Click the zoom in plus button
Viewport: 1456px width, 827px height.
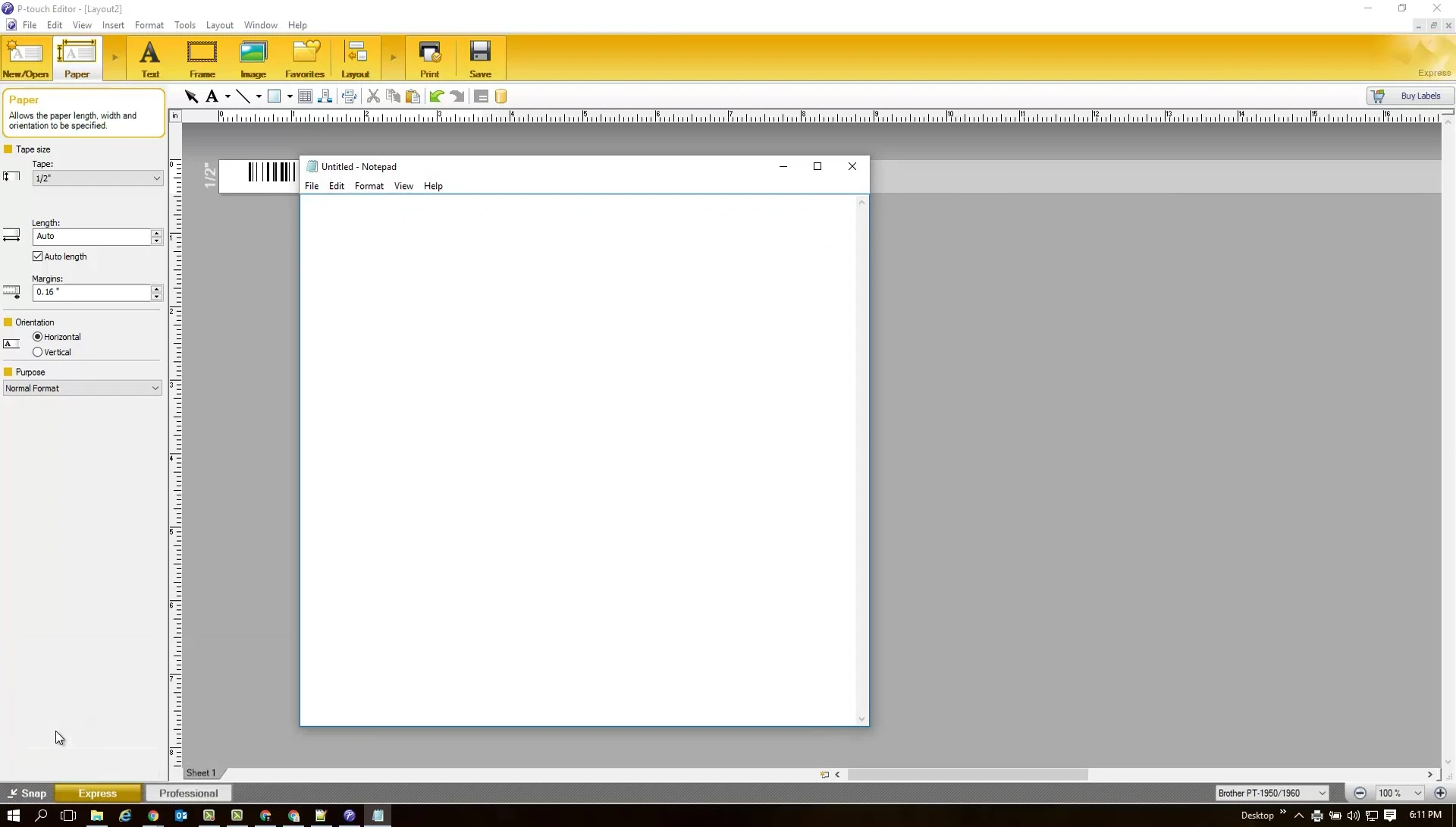(x=1440, y=793)
